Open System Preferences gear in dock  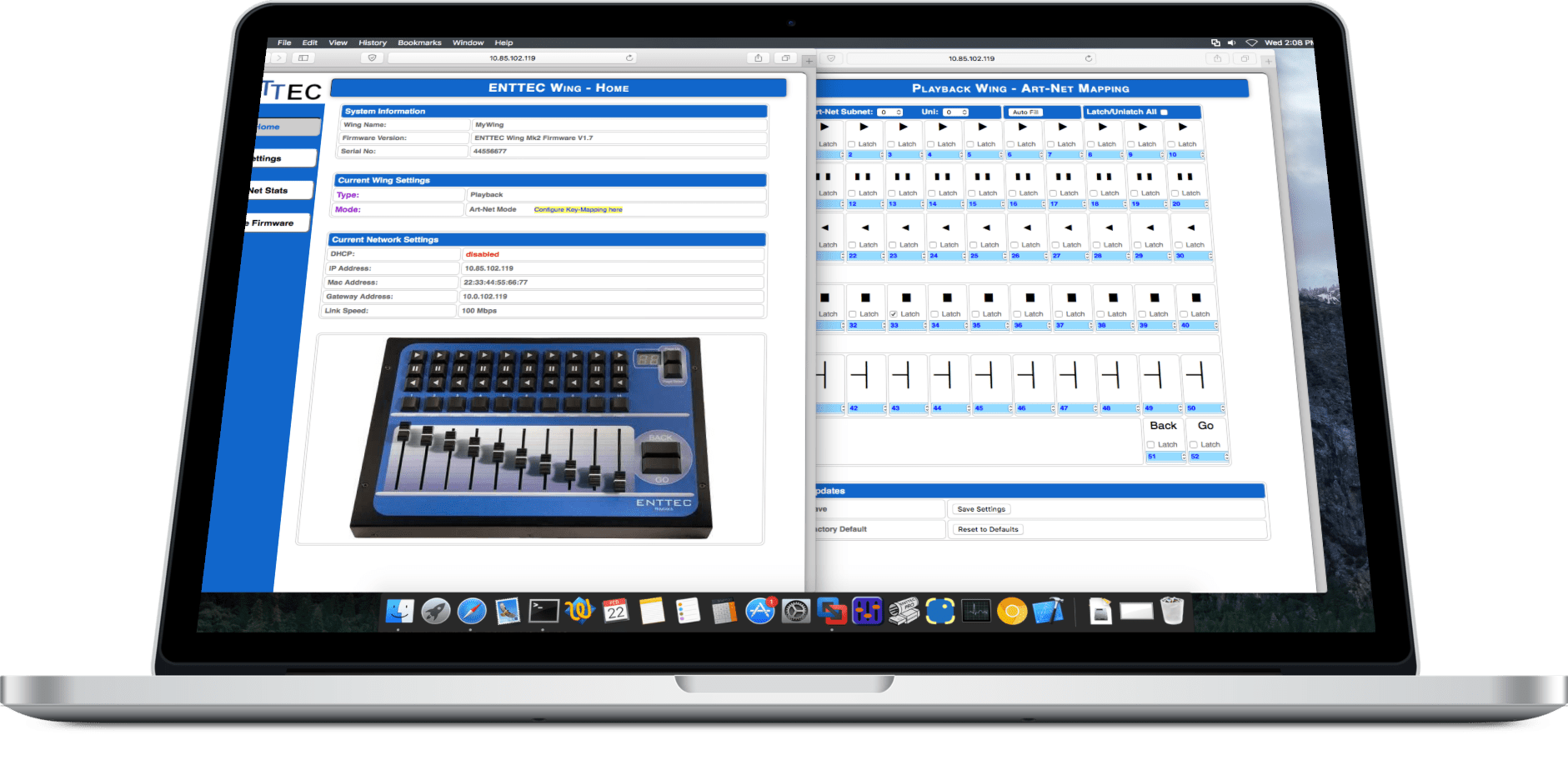click(796, 612)
